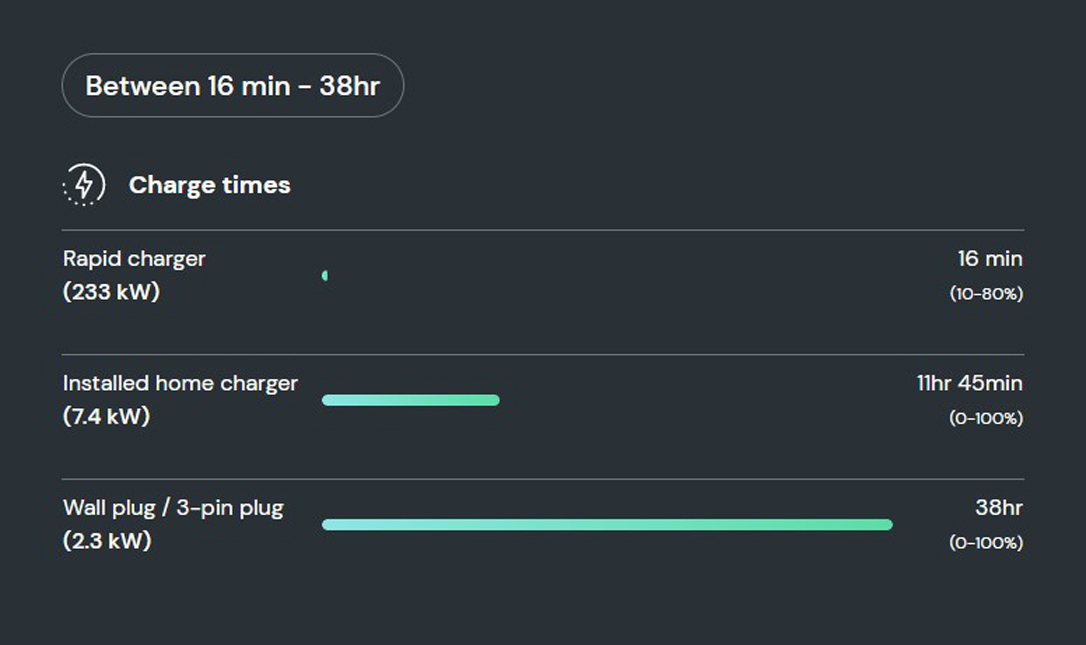The image size is (1086, 645).
Task: Click the (0-100%) note under 11hr 45min
Action: [985, 418]
